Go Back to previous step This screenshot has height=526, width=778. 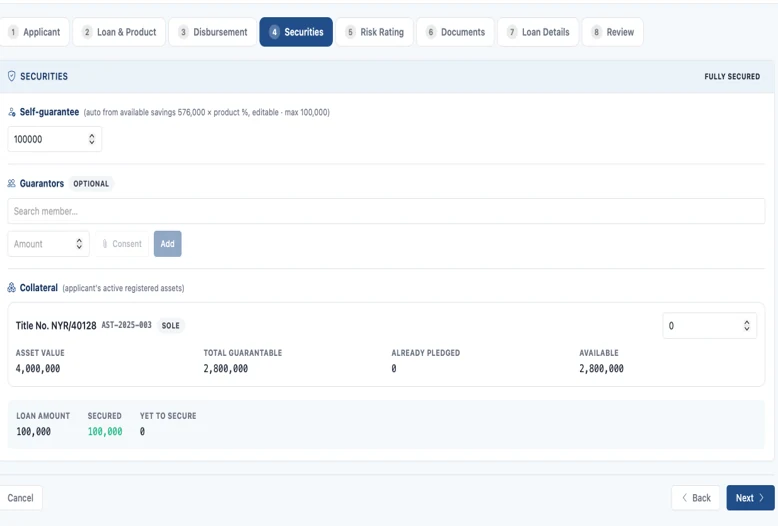(x=696, y=498)
